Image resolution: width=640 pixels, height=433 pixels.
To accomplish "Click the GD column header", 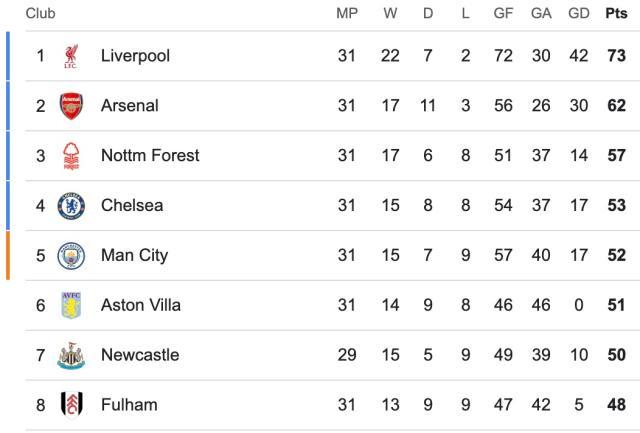I will 578,14.
